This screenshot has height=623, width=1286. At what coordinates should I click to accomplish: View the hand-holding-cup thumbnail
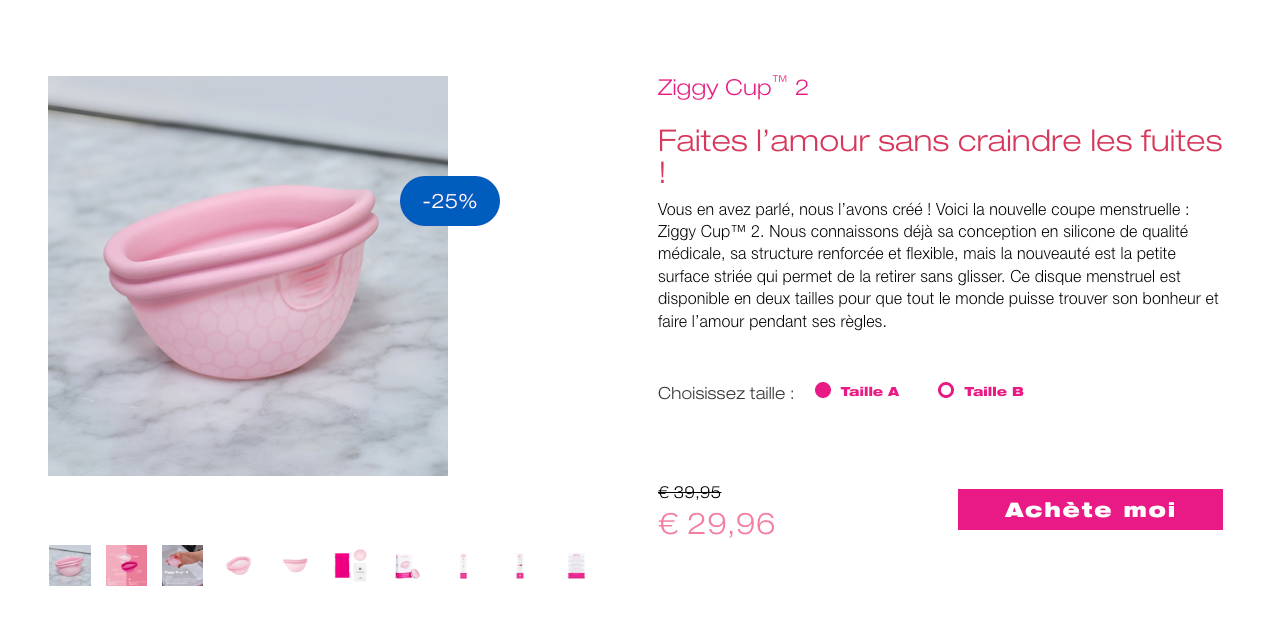tap(182, 565)
